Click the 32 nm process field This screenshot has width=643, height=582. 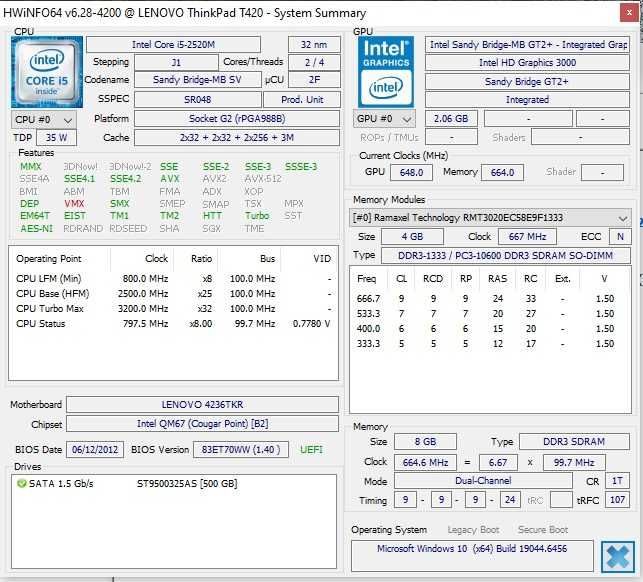tap(314, 45)
